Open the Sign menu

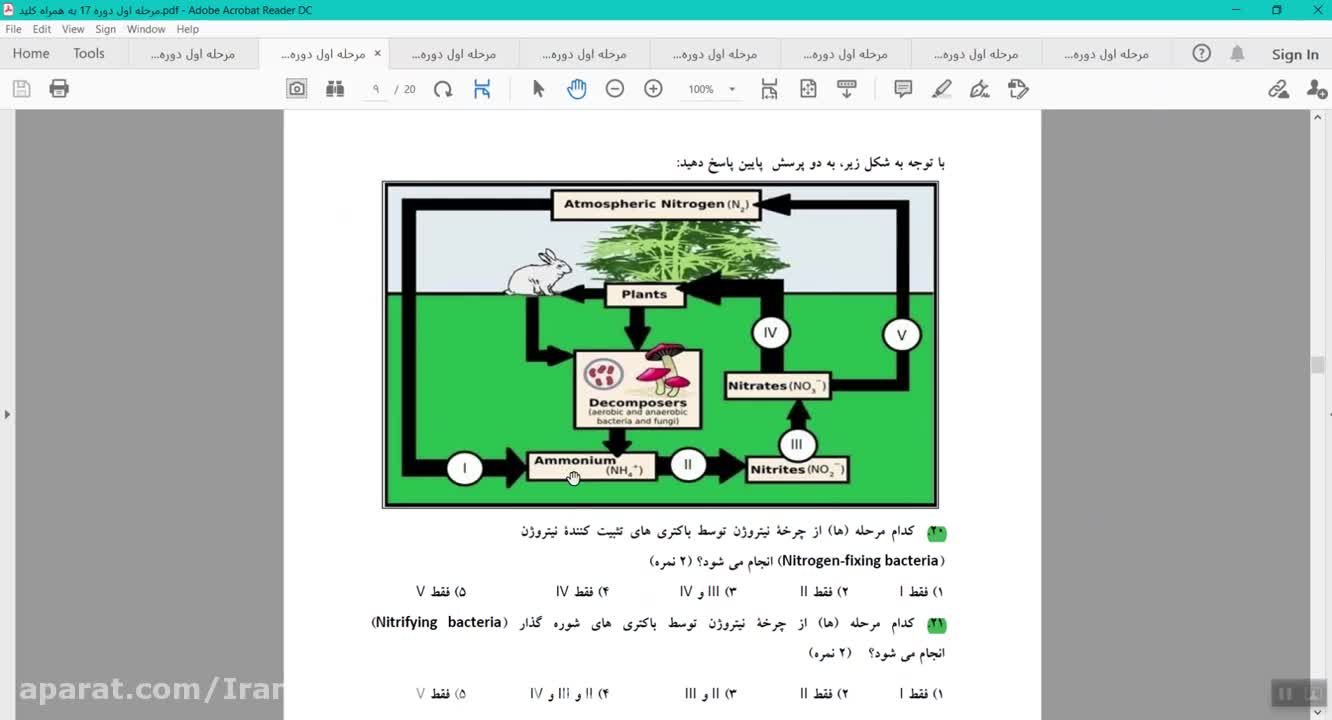[x=105, y=29]
